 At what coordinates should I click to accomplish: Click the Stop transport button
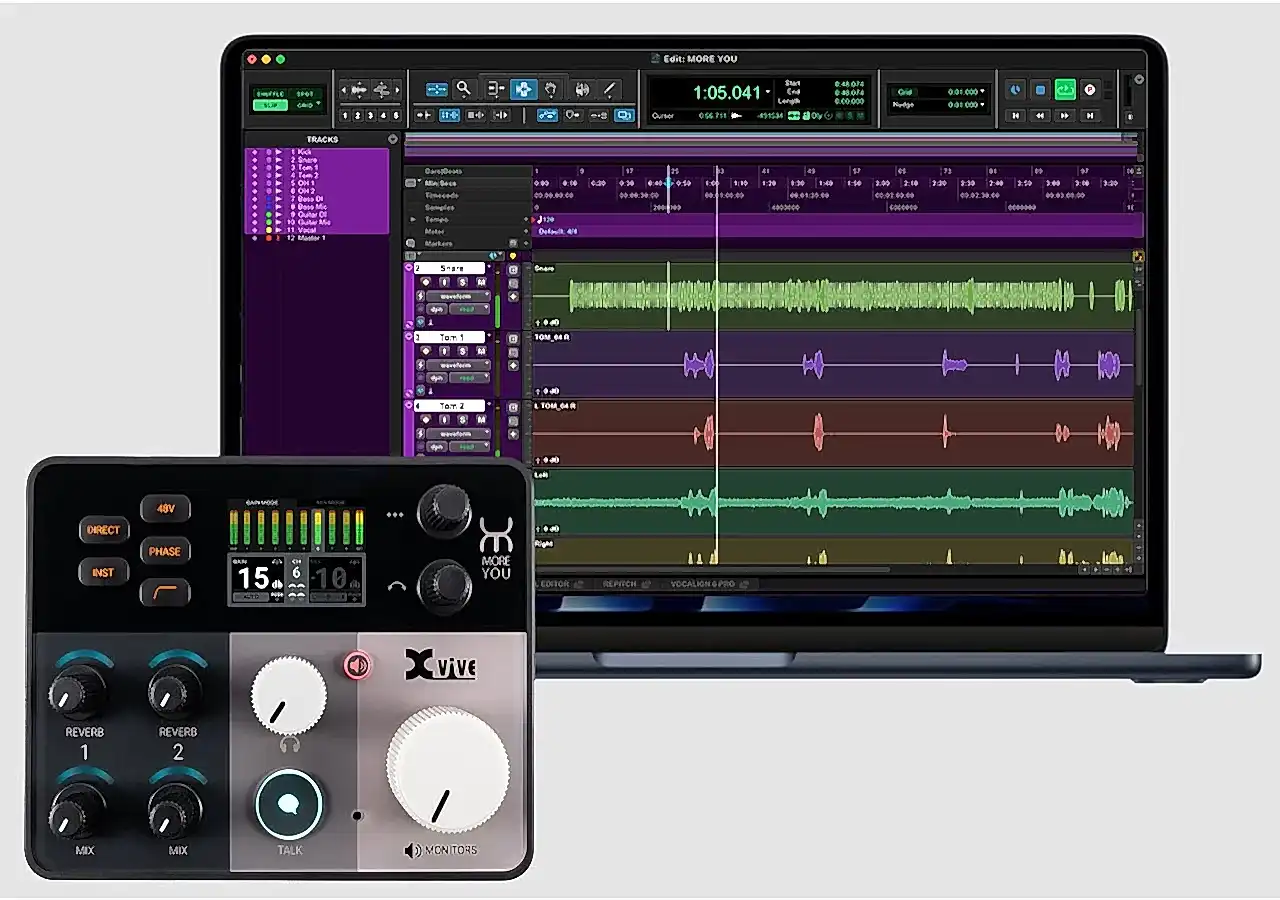pyautogui.click(x=1039, y=90)
